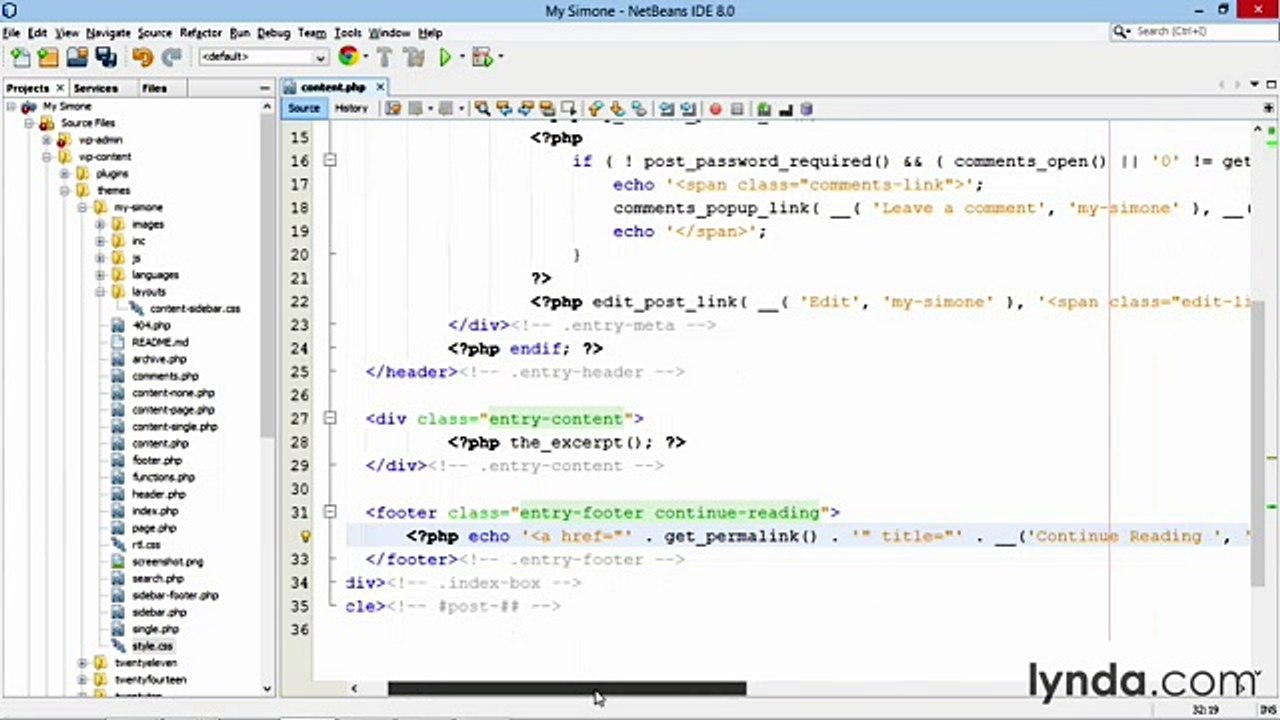Open the Refactor menu
1280x720 pixels.
click(200, 33)
